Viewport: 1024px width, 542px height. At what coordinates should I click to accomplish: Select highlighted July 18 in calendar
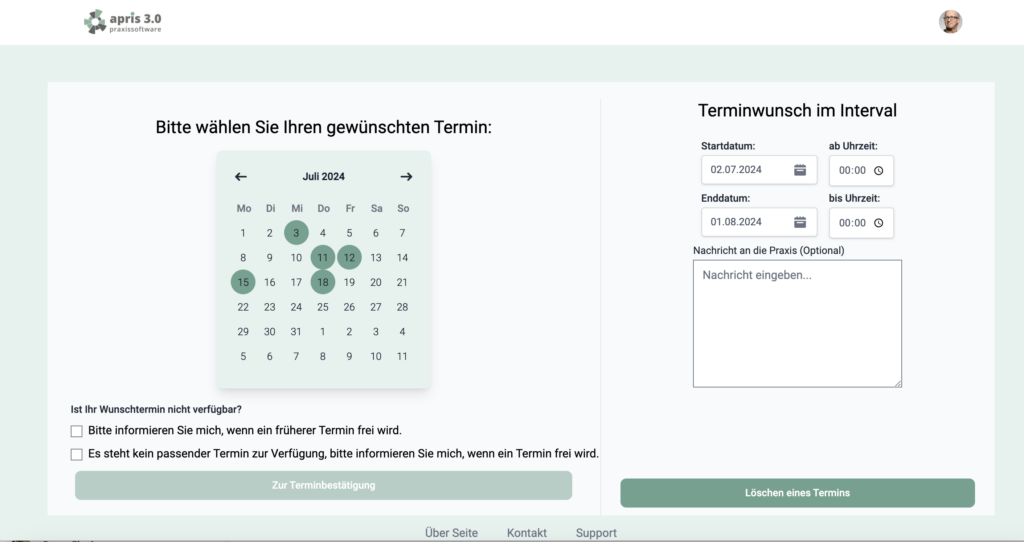pos(323,282)
